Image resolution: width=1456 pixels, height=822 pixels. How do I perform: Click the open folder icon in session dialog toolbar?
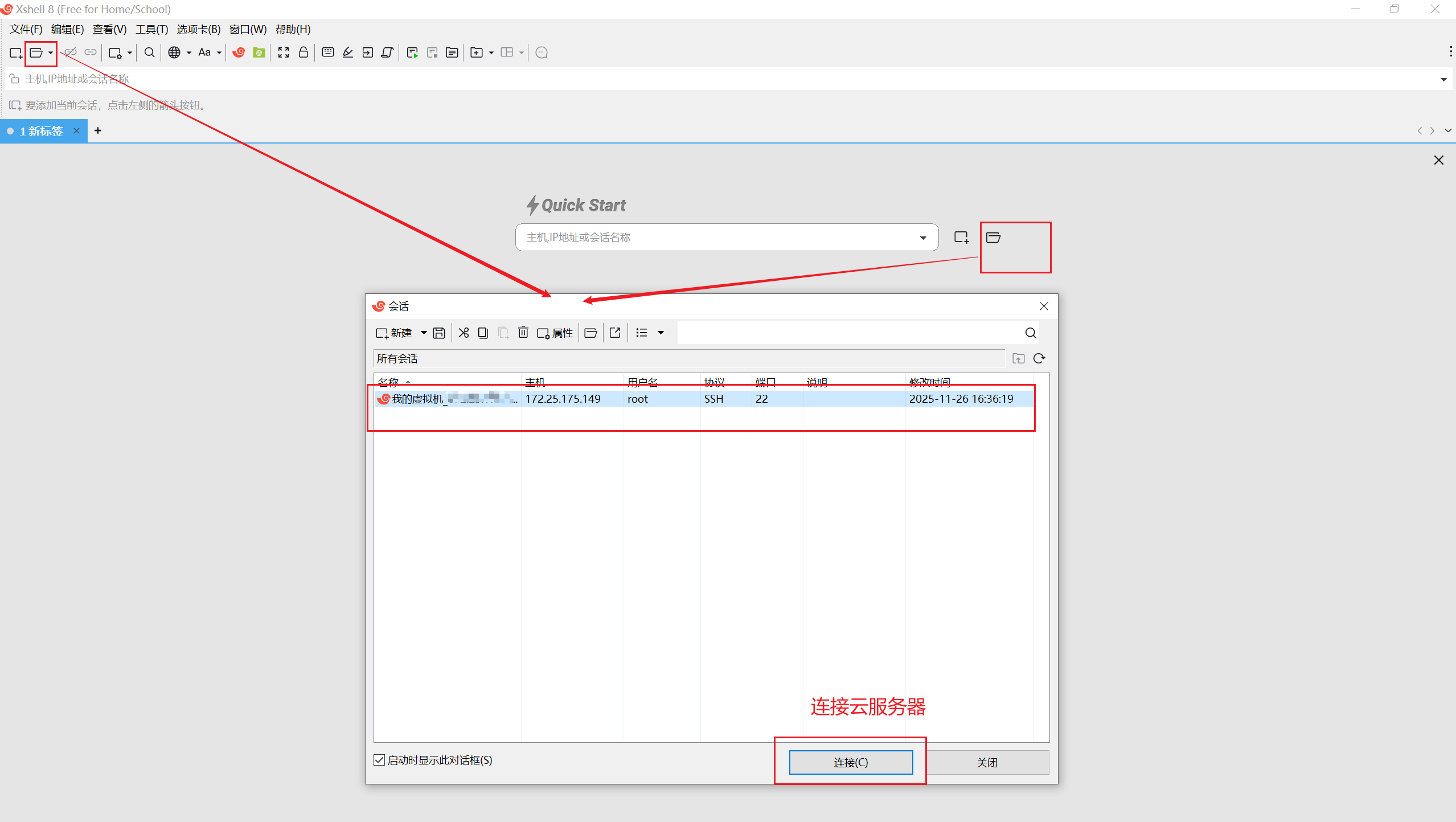[x=591, y=333]
